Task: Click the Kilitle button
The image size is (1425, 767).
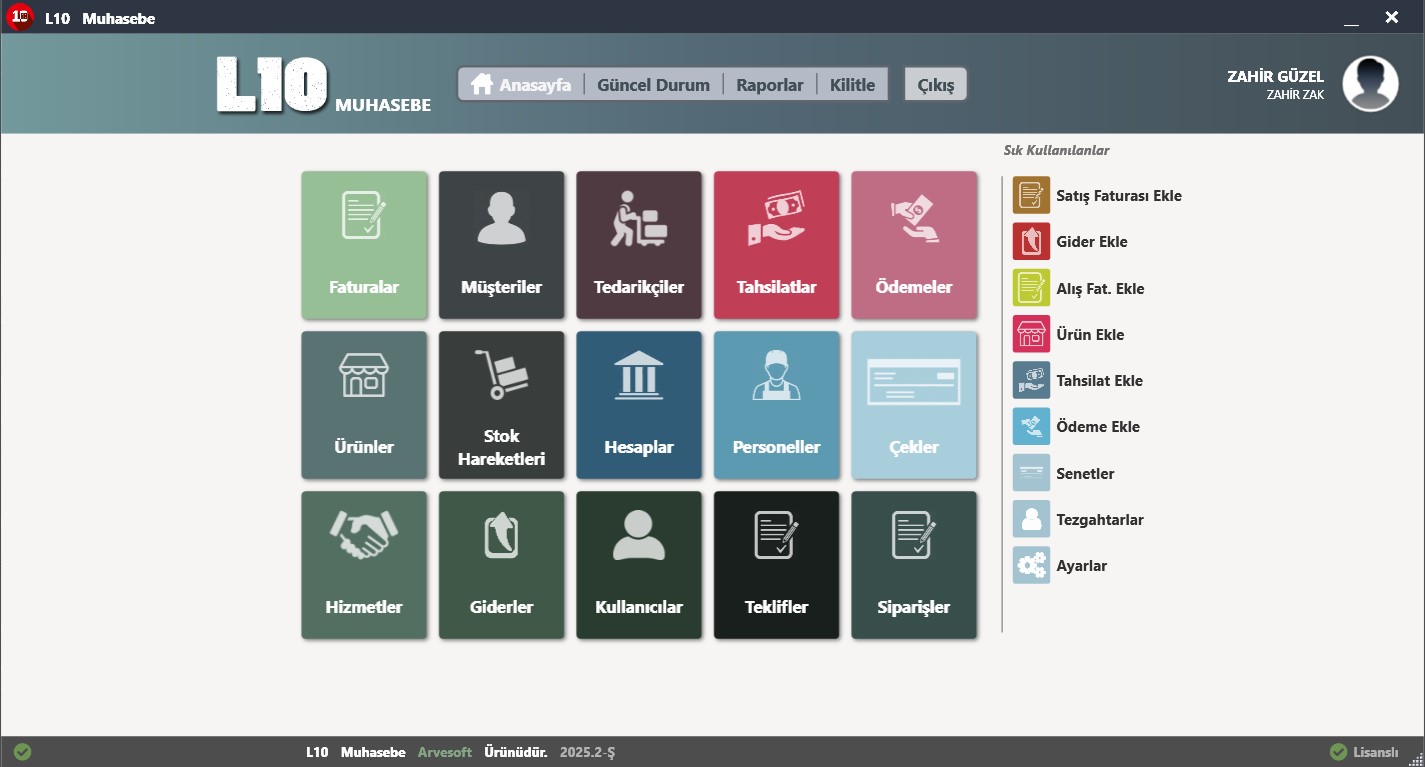Action: 852,85
